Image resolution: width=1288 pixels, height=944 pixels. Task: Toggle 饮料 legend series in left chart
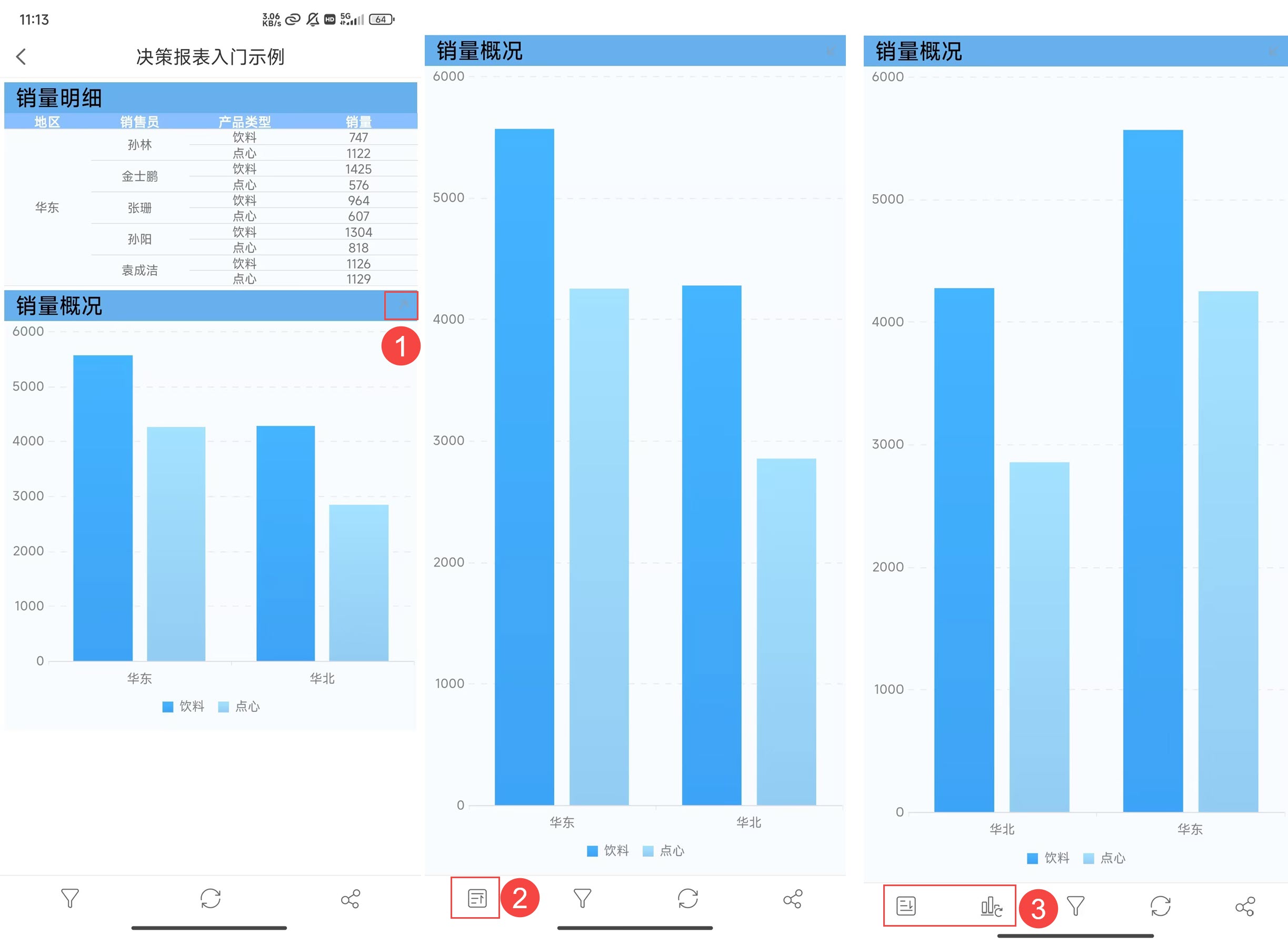pyautogui.click(x=183, y=707)
